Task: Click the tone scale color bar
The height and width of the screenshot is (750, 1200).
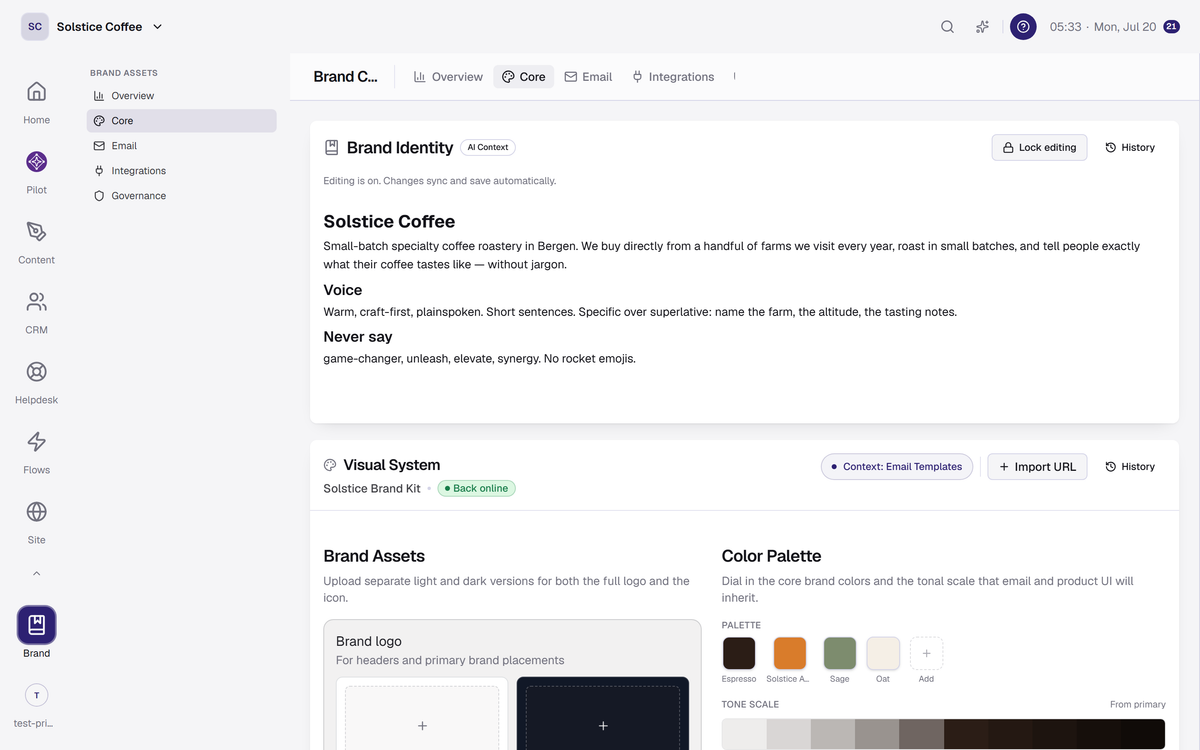Action: (943, 734)
